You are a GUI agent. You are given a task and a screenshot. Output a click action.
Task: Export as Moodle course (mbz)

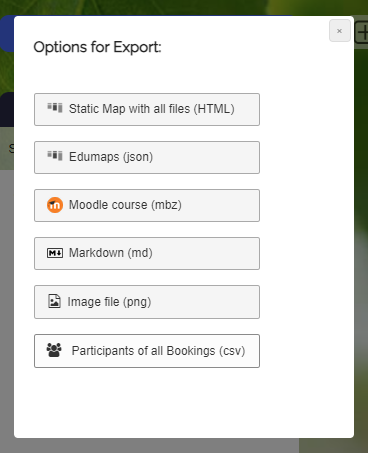147,205
